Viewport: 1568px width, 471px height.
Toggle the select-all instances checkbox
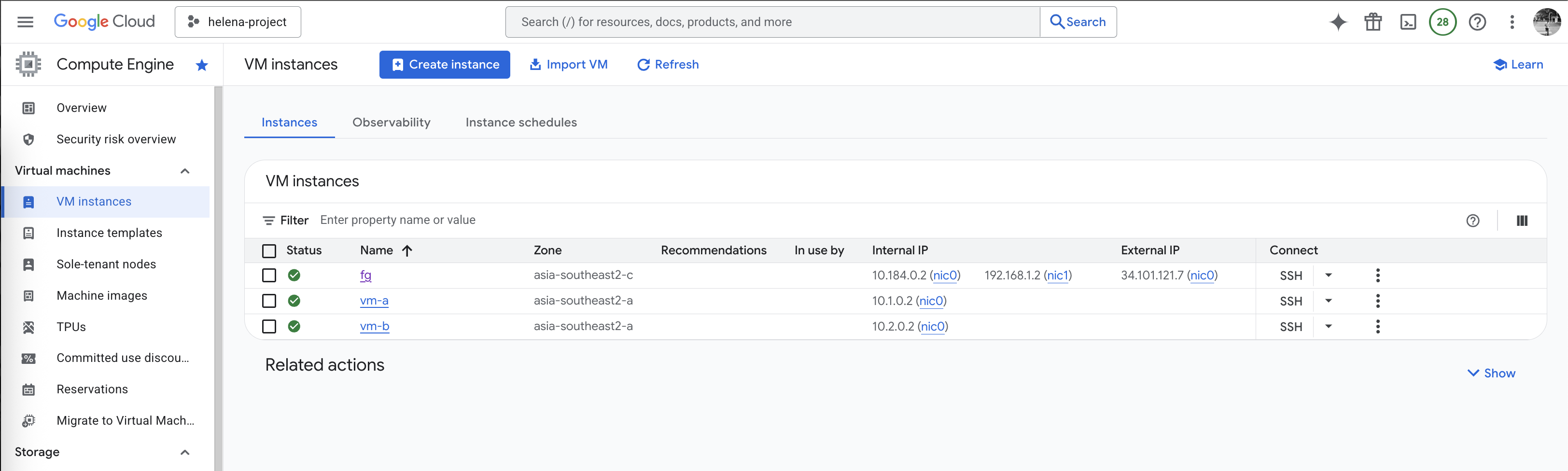[268, 251]
